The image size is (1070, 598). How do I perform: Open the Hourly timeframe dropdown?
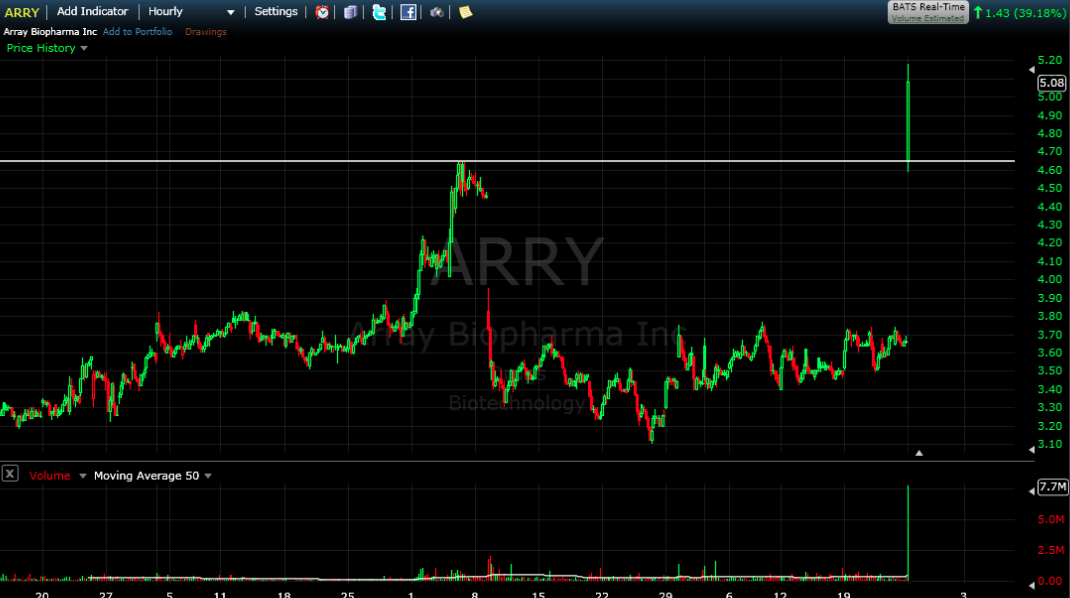(x=231, y=12)
